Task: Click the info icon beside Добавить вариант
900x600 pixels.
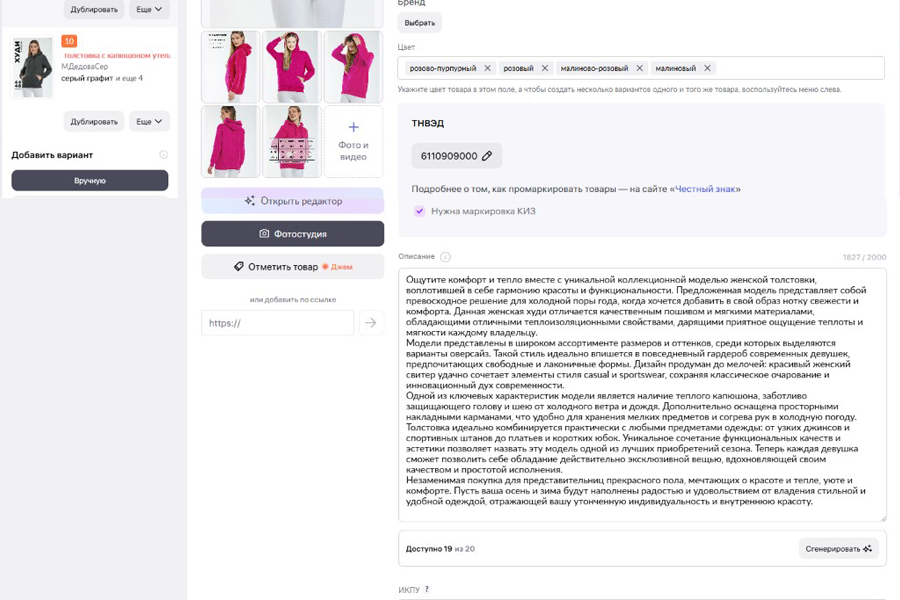Action: [164, 155]
